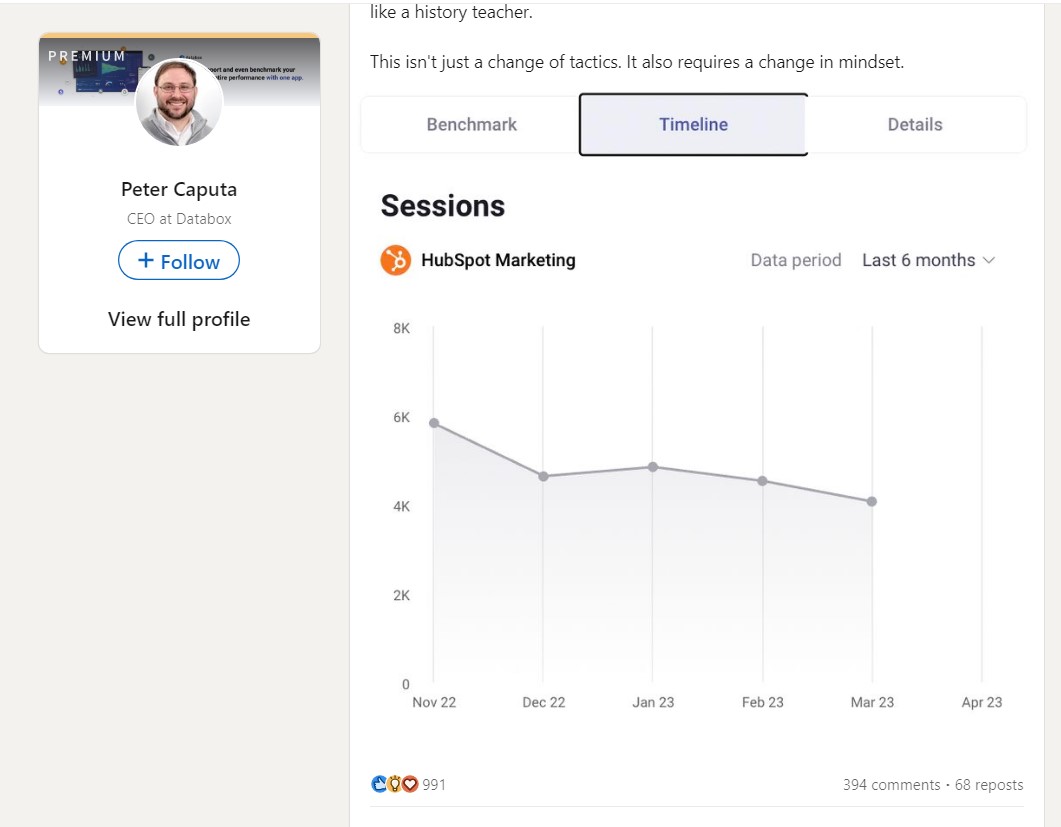
Task: Click the thumbs-up Like reaction icon
Action: pos(378,783)
